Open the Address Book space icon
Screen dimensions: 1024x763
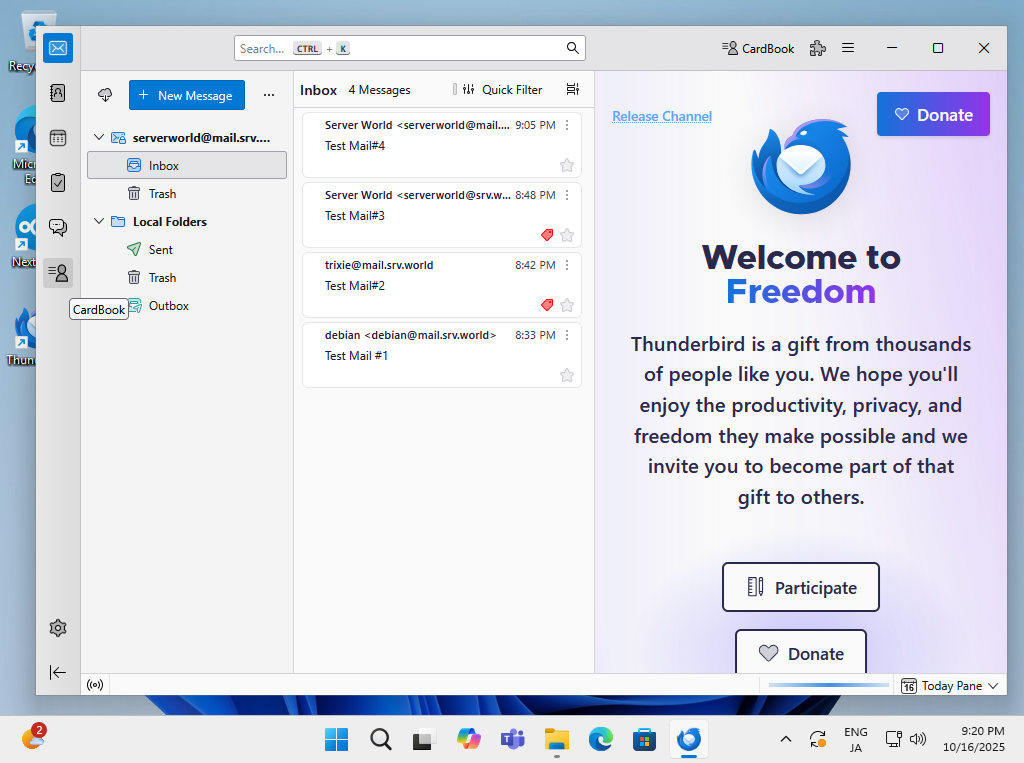[58, 93]
